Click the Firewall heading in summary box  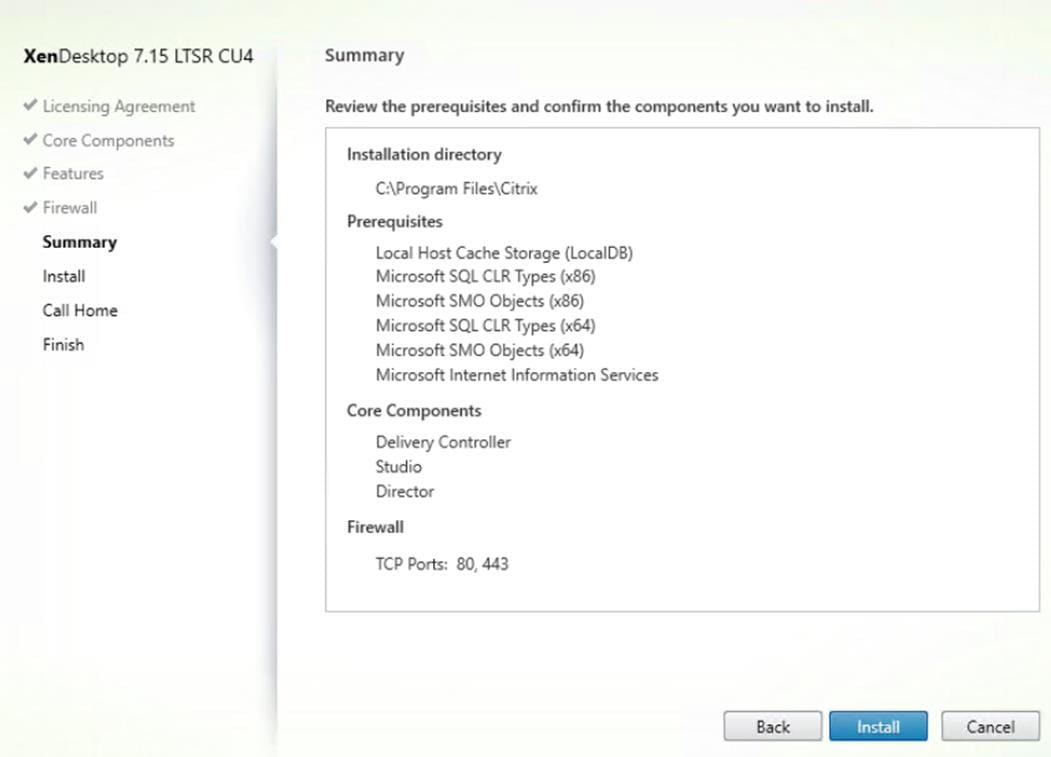tap(375, 527)
